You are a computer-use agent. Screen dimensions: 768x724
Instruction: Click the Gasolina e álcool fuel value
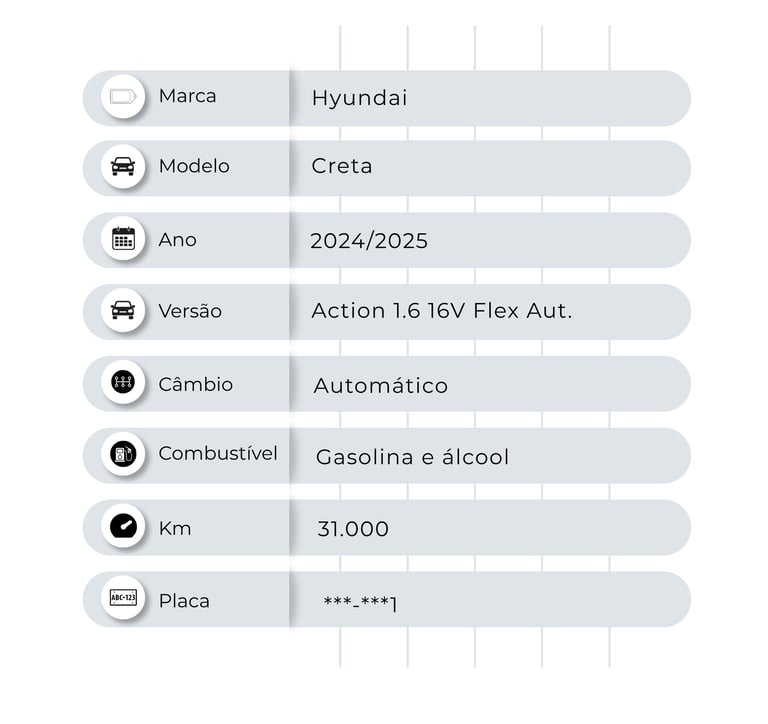coord(412,458)
